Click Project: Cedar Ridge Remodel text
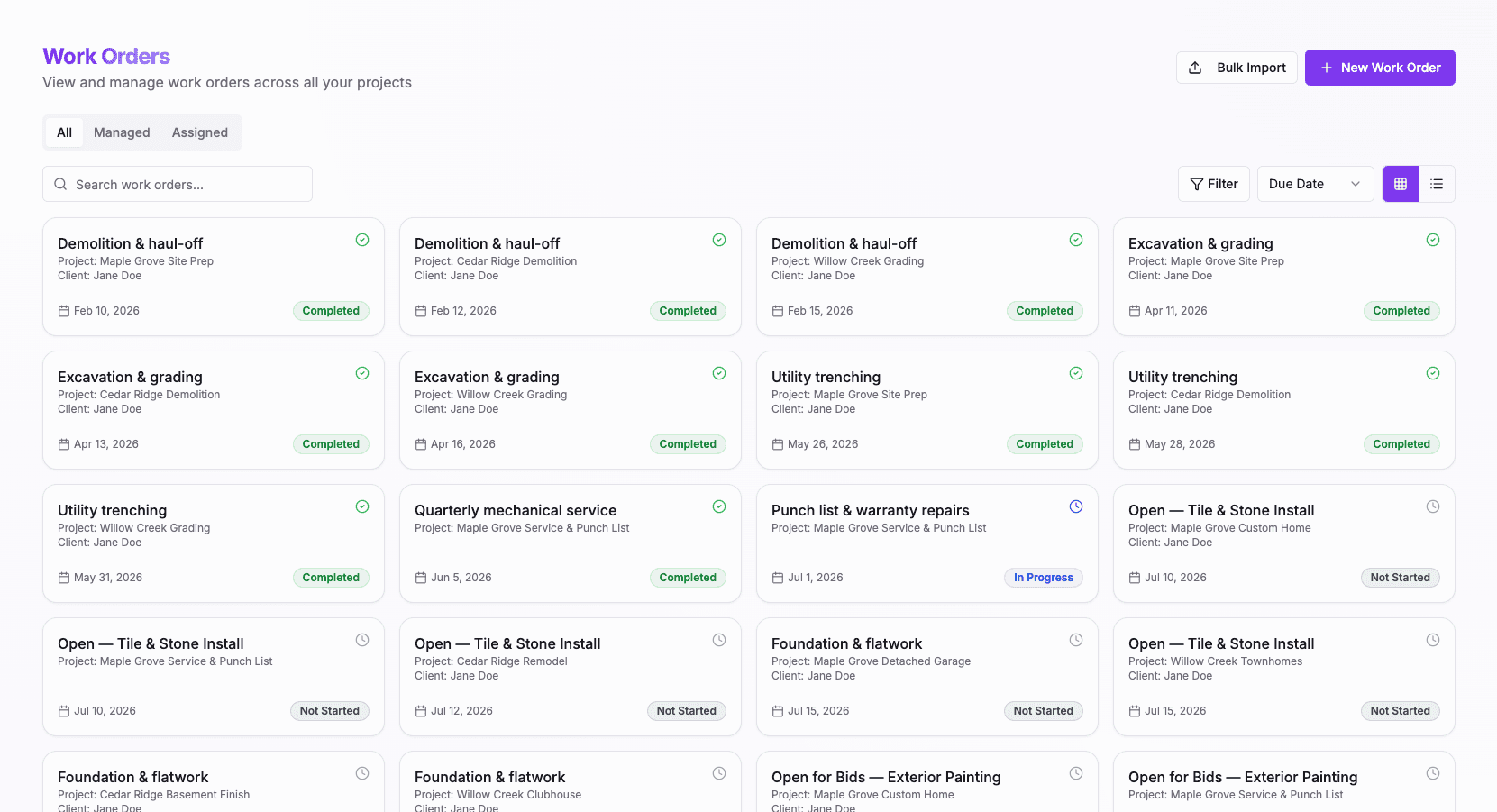1497x812 pixels. 491,661
